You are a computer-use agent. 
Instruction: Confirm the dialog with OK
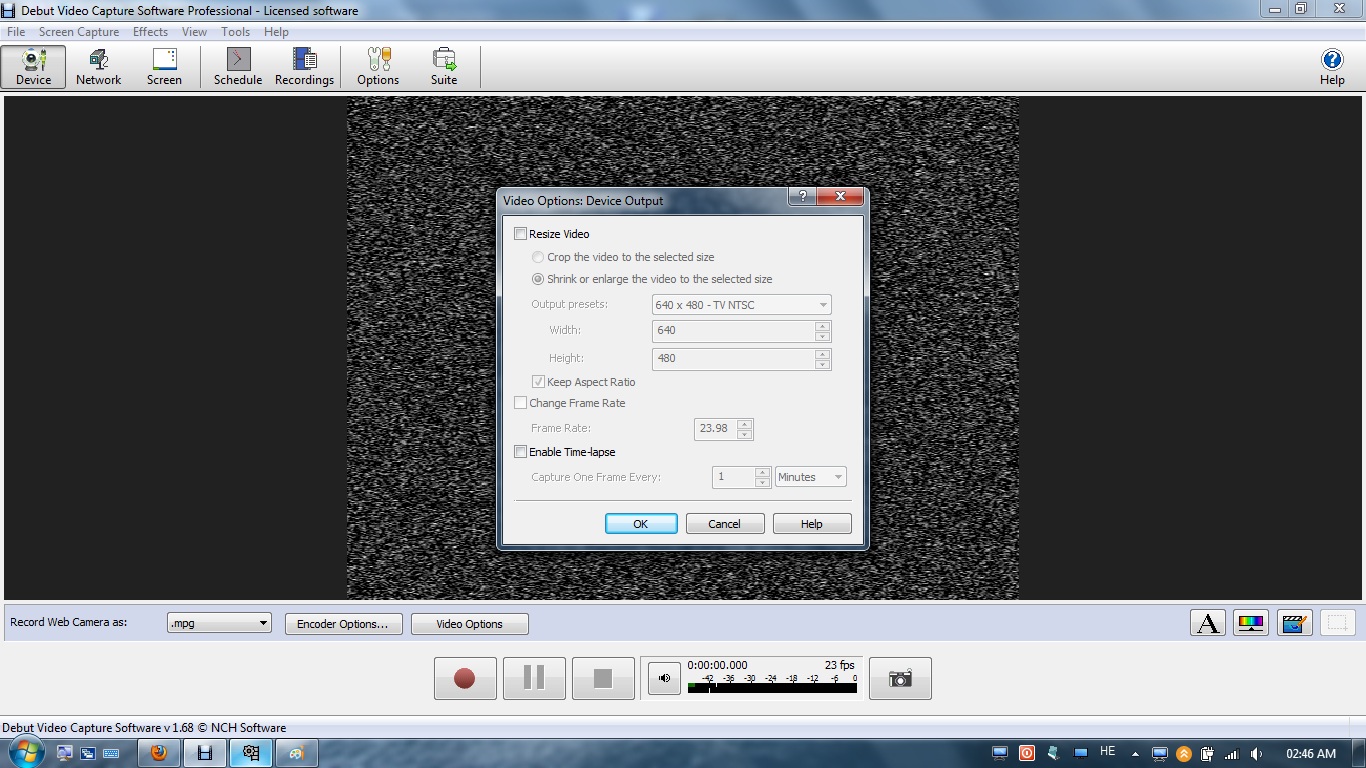(641, 524)
